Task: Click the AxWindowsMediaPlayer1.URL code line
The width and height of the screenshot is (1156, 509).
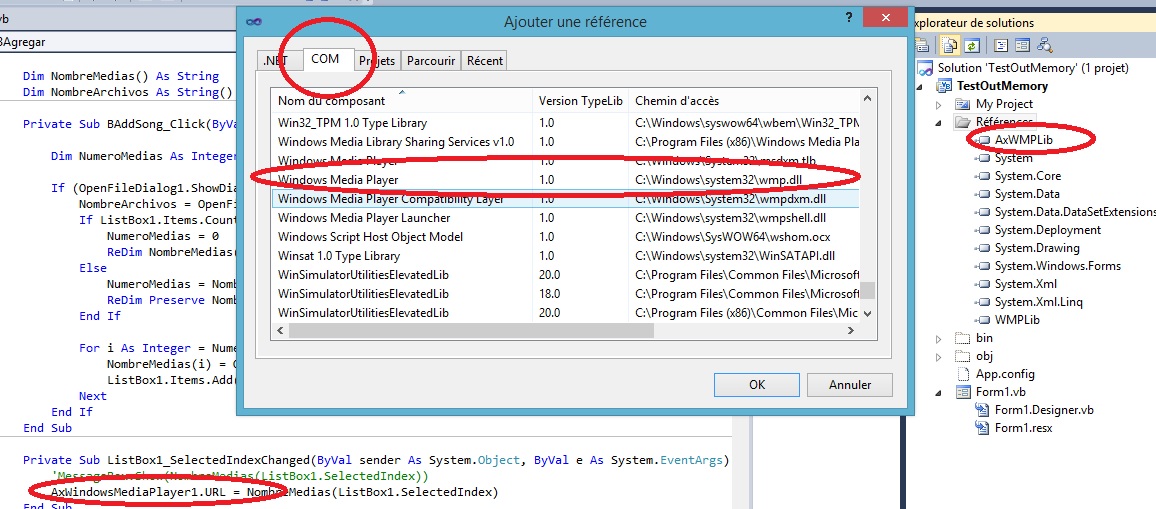Action: click(x=274, y=492)
